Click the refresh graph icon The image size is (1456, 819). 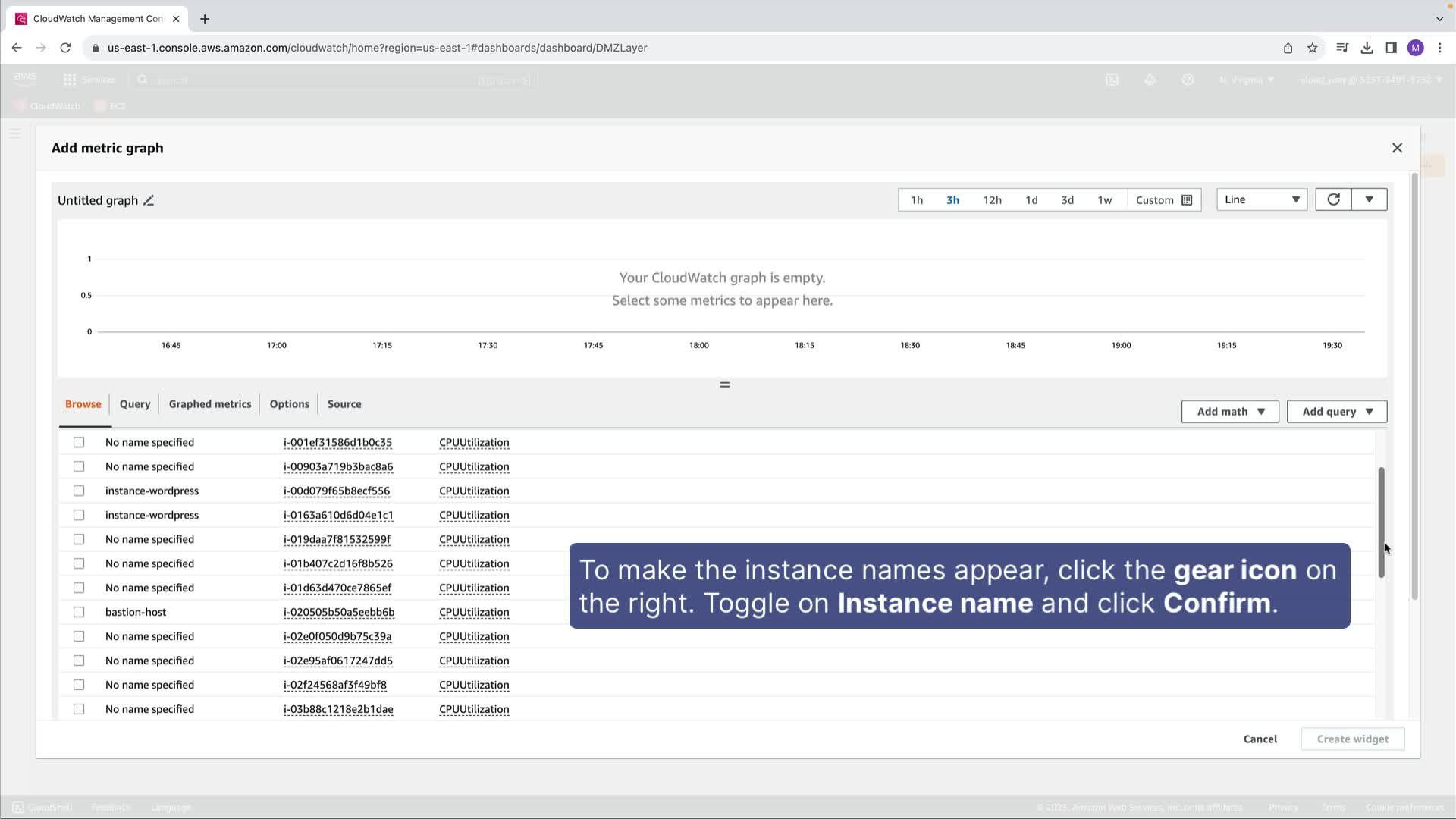click(x=1333, y=199)
